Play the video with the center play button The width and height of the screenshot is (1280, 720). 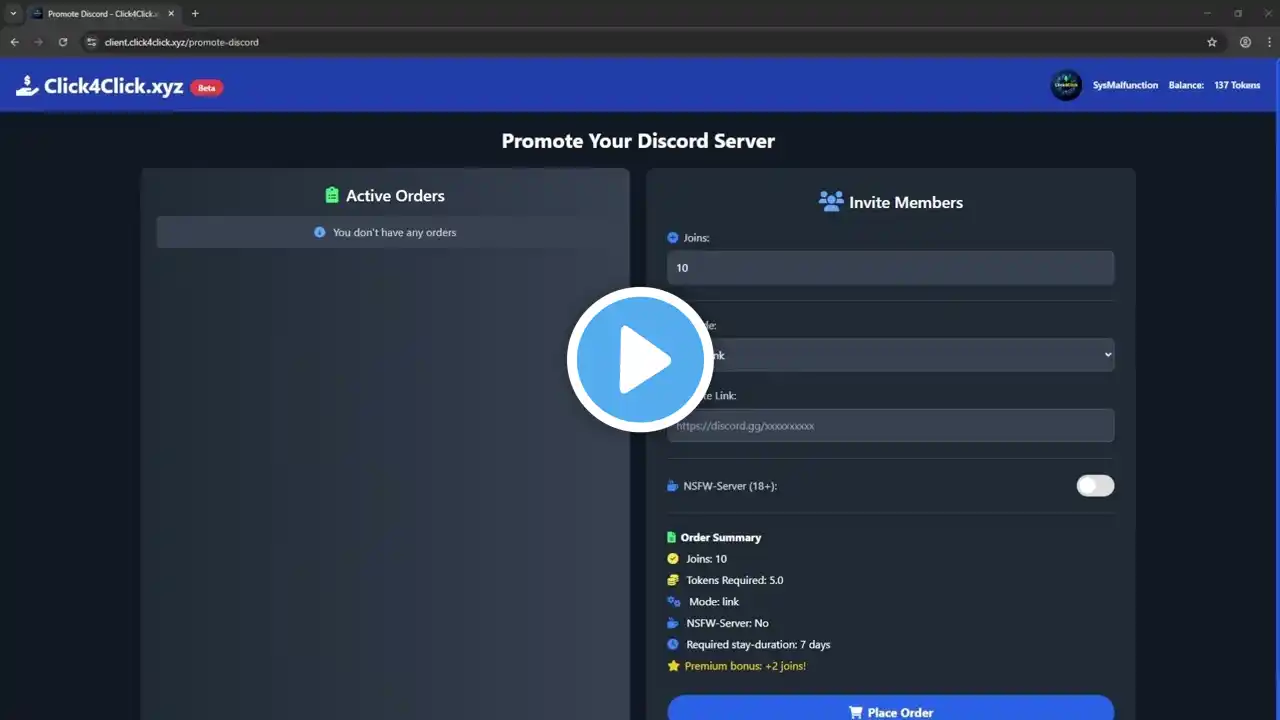point(640,360)
